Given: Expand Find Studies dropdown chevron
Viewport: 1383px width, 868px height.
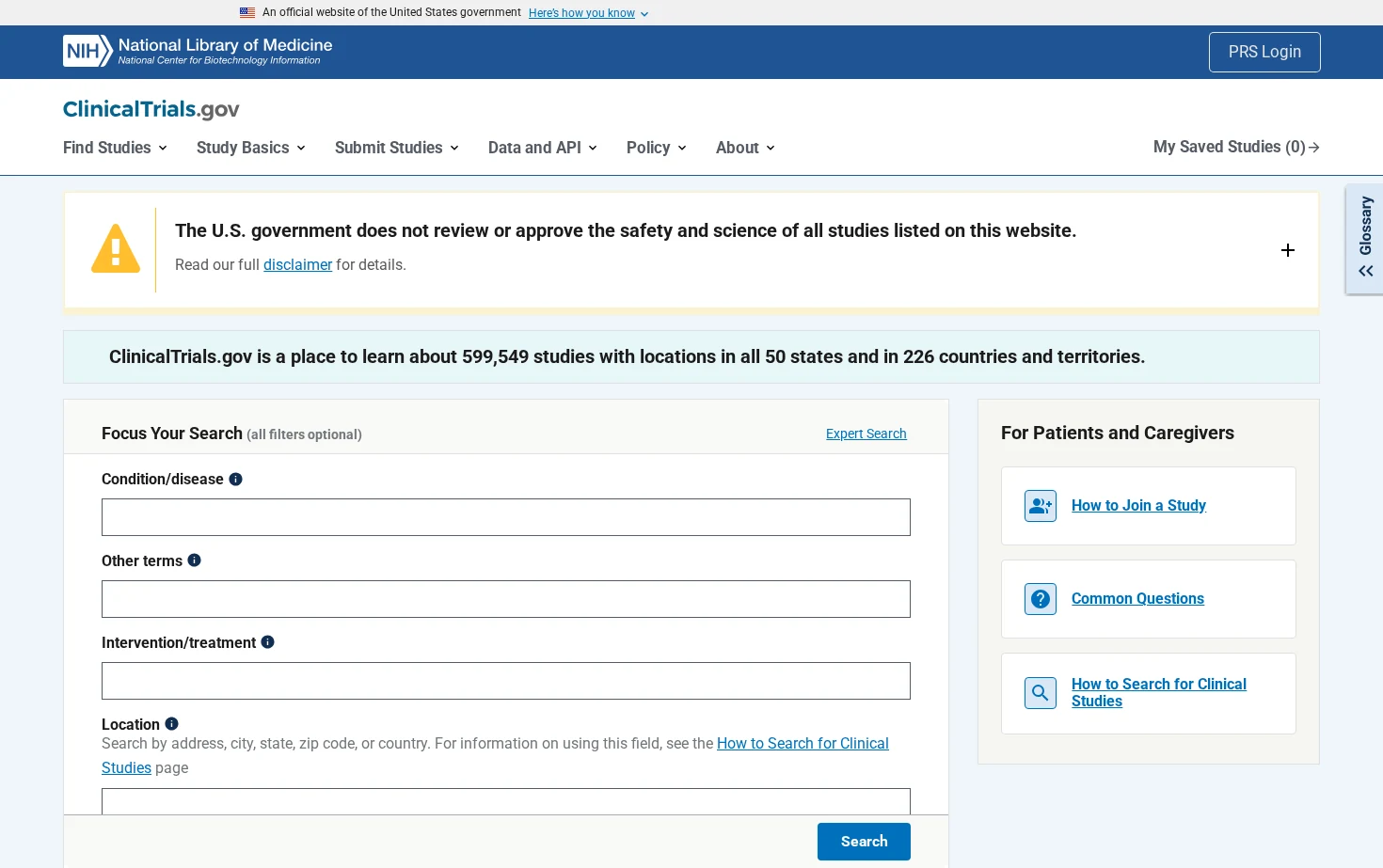Looking at the screenshot, I should coord(163,149).
